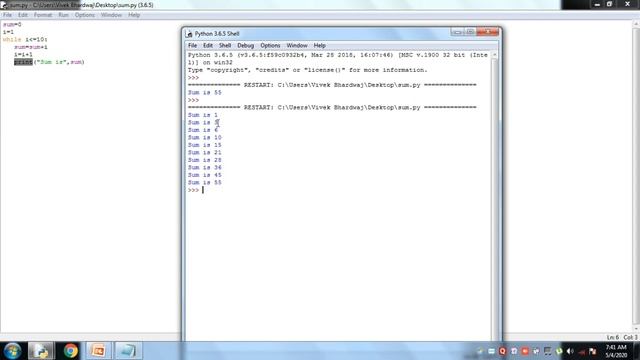Viewport: 640px width, 360px height.
Task: Open Options menu in the Python Shell
Action: click(270, 46)
